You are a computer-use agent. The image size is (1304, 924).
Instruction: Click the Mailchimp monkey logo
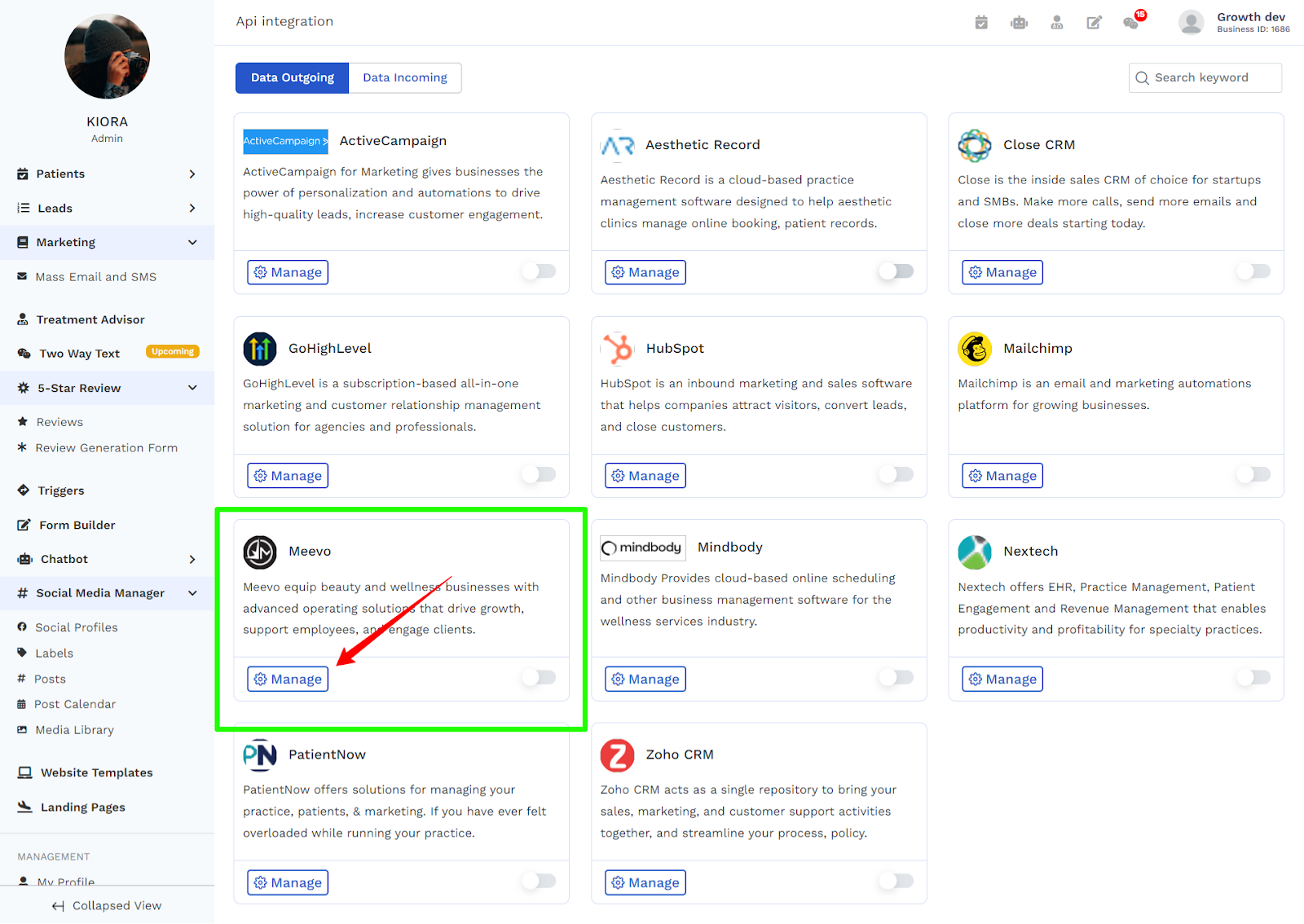[975, 349]
